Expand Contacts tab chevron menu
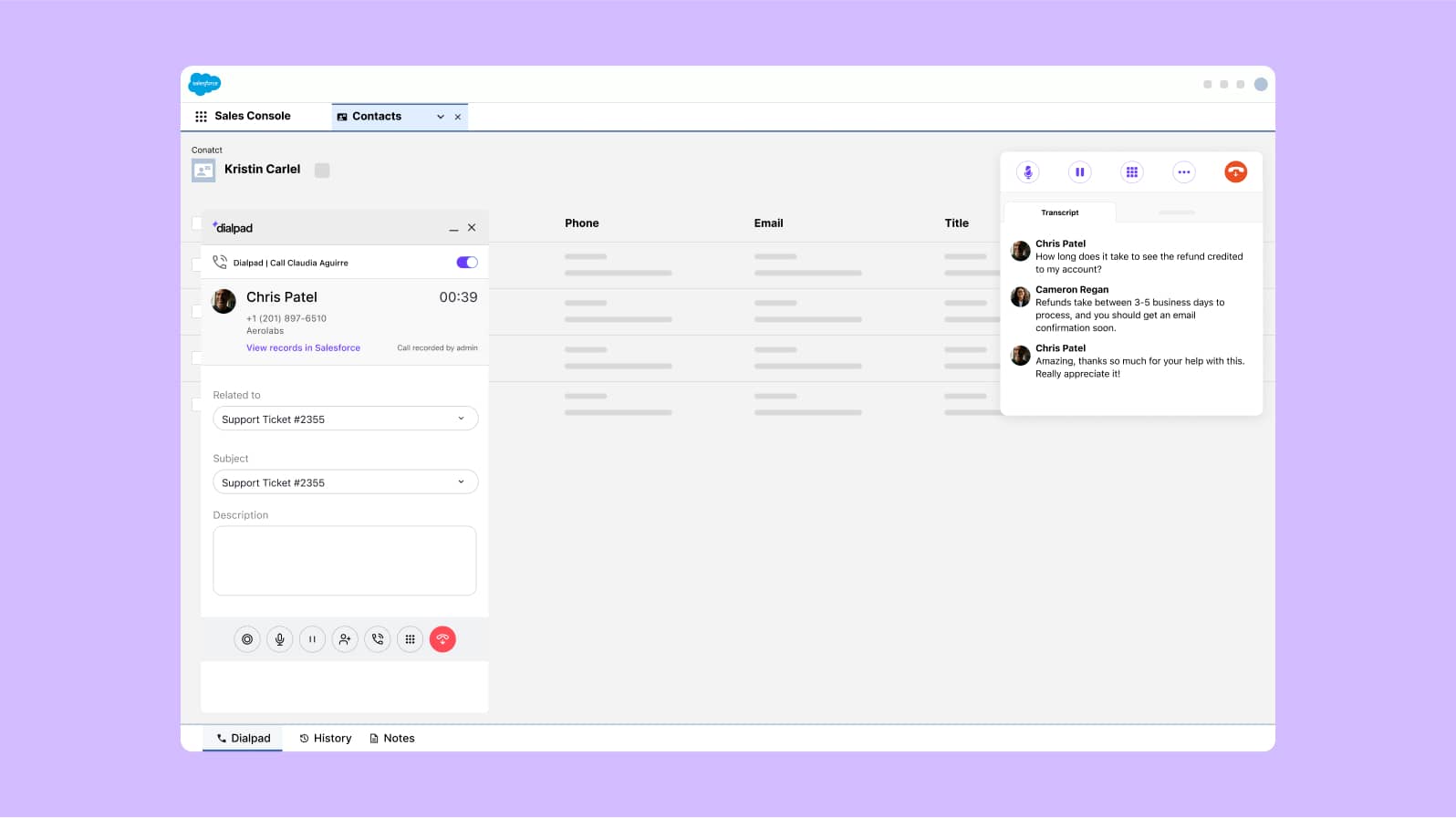This screenshot has width=1456, height=818. point(441,117)
